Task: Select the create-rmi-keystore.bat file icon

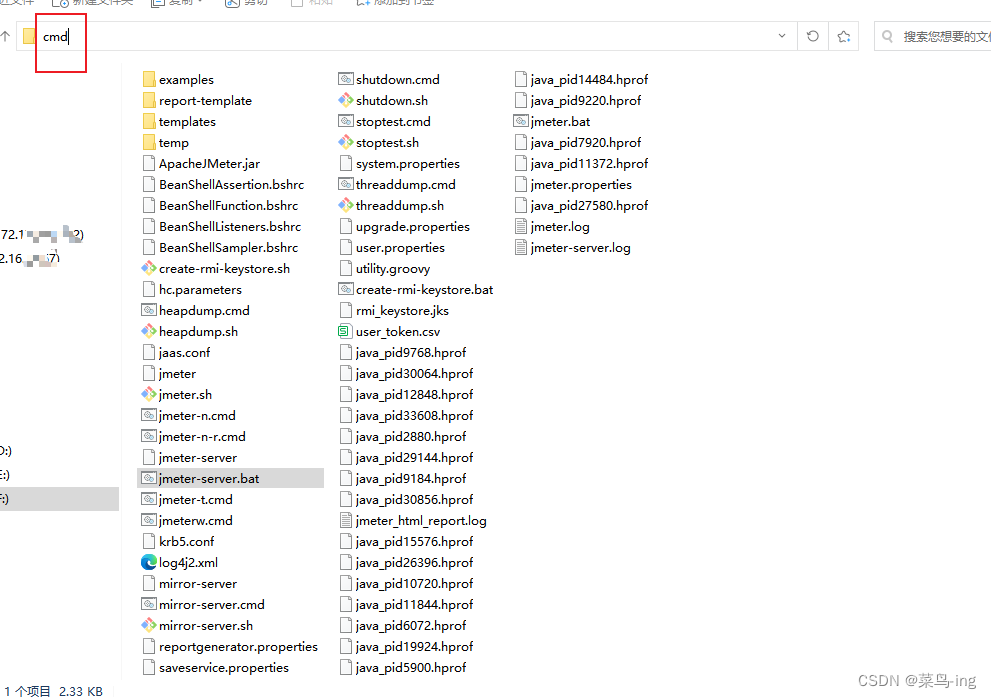Action: point(346,289)
